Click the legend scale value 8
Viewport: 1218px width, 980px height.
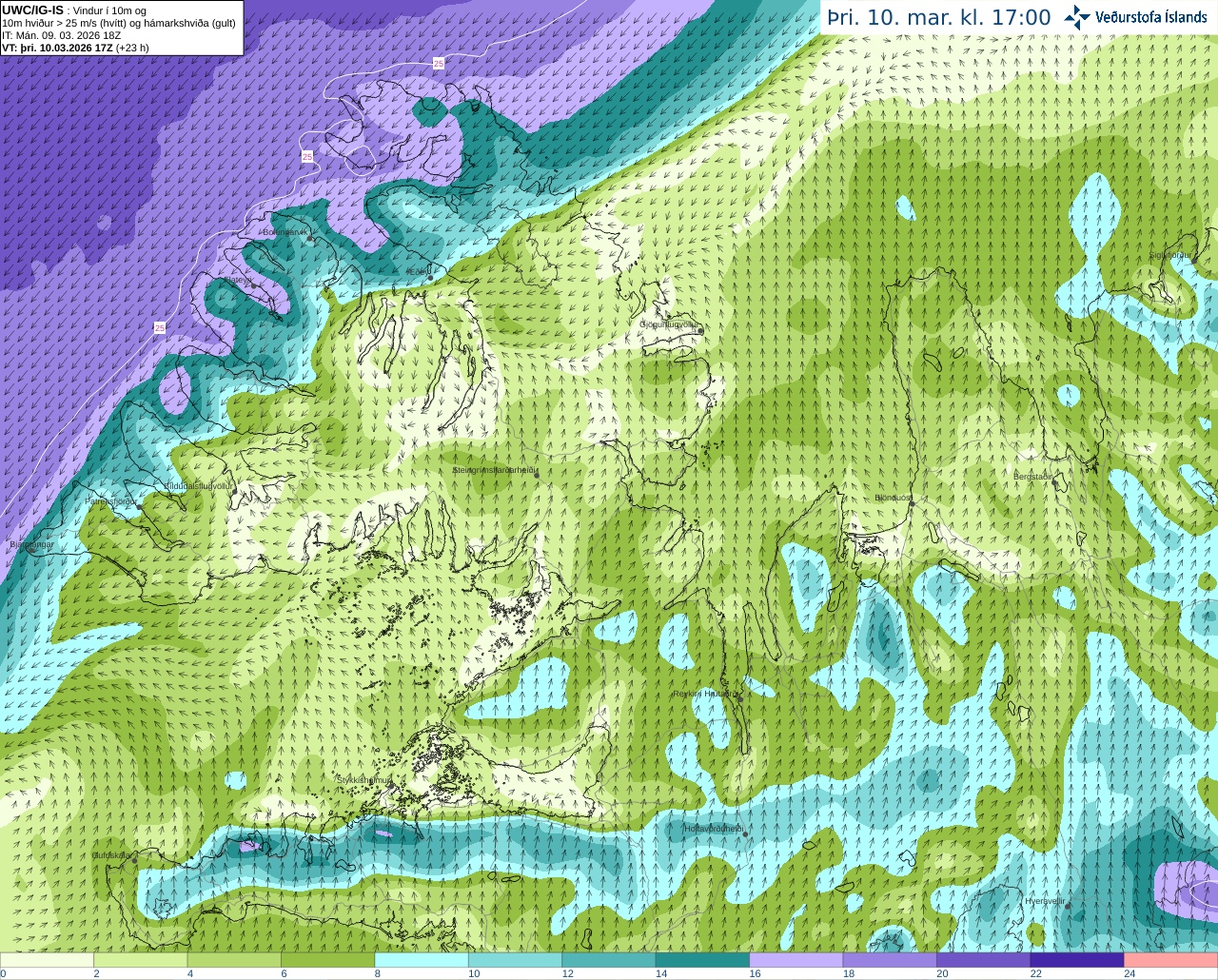(378, 973)
